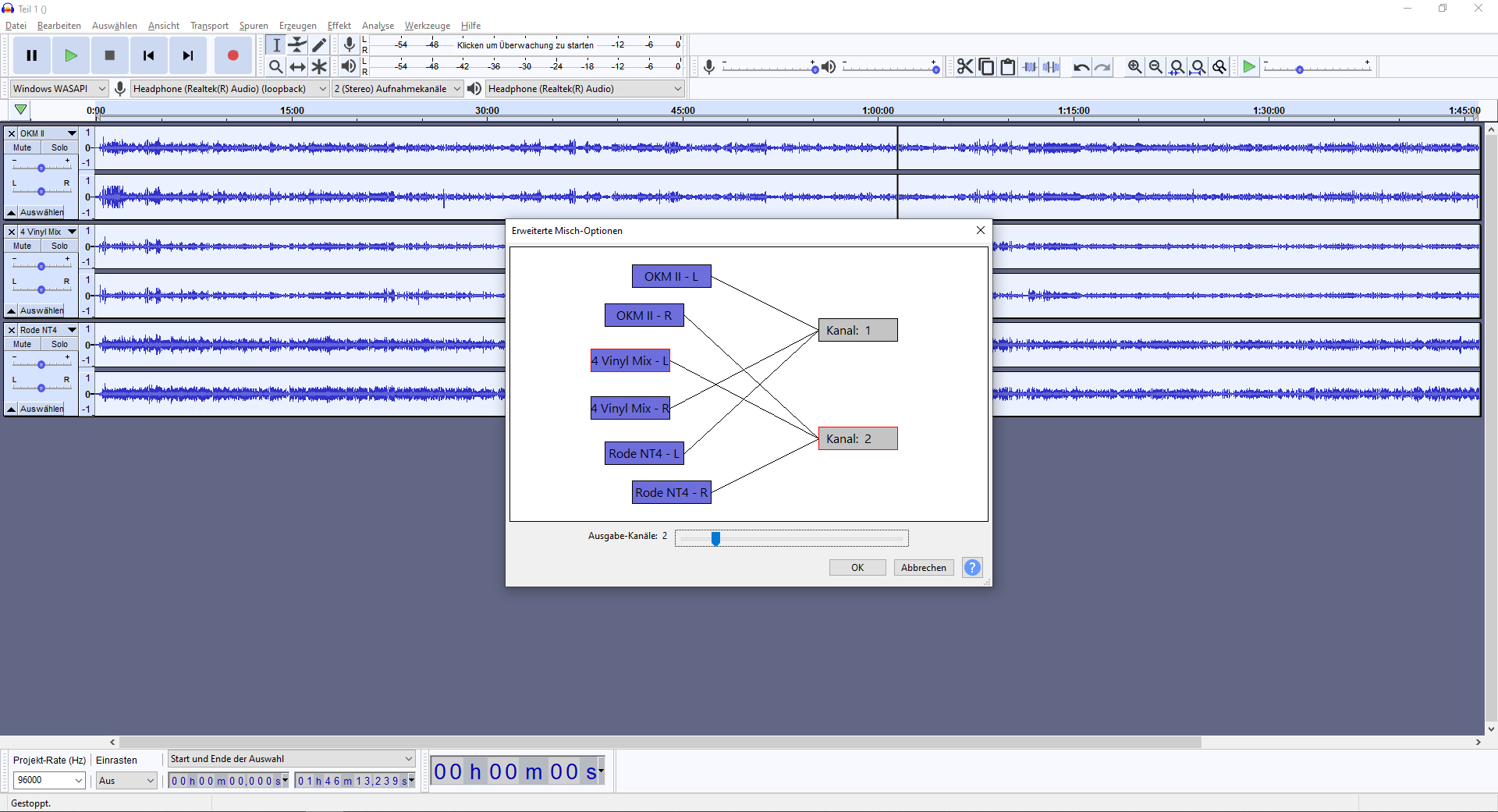This screenshot has width=1498, height=812.
Task: Click the Ausgabe-Kanäle slider handle
Action: [x=715, y=538]
